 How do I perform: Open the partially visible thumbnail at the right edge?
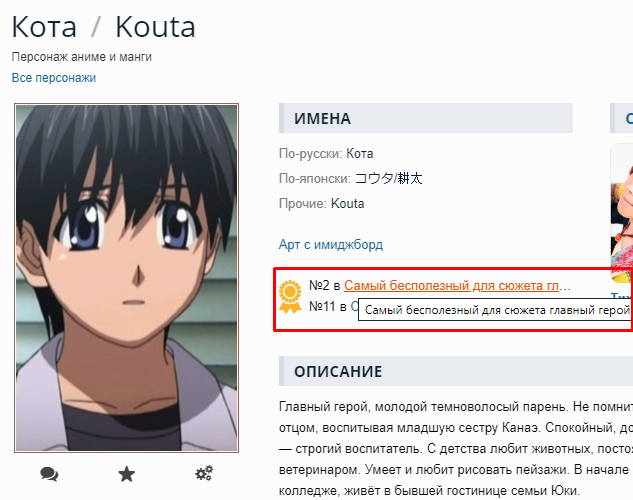622,213
